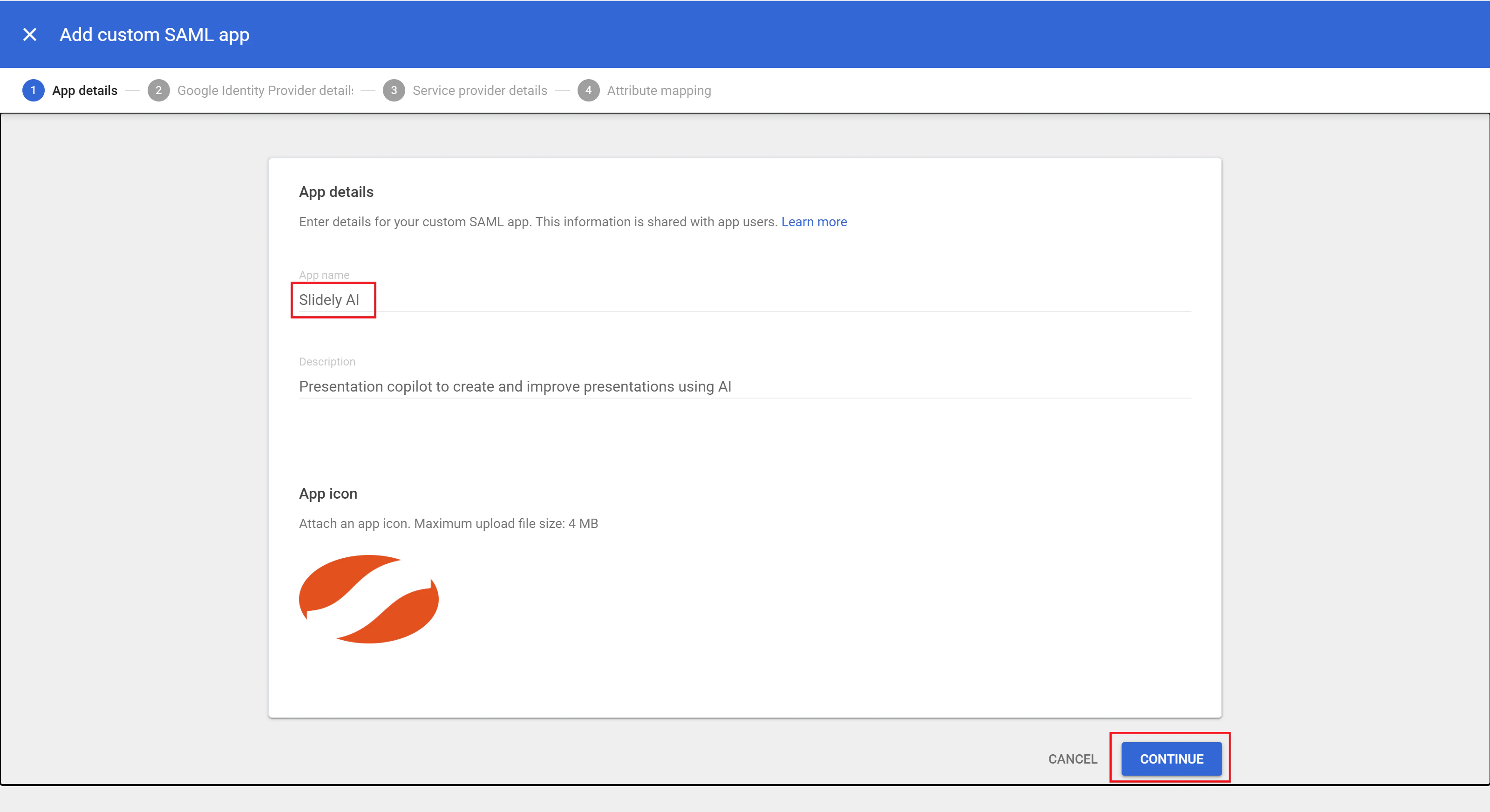The image size is (1490, 812).
Task: Click the 'App icon' section heading
Action: tap(328, 494)
